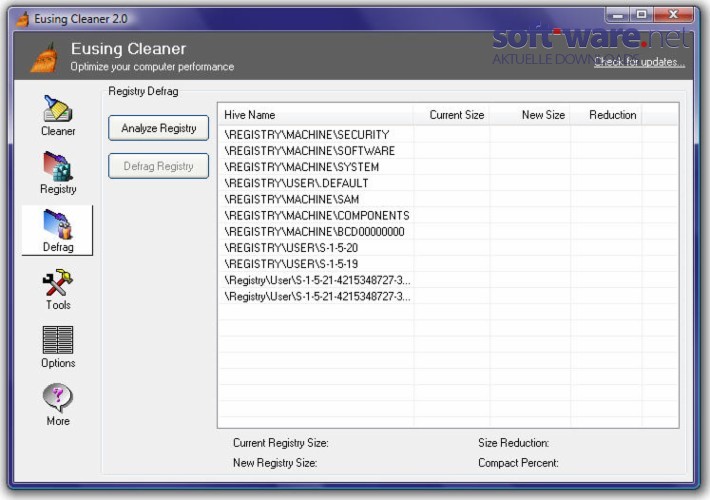
Task: Select \REGISTRY\USER\S-1-5-19 row
Action: (x=448, y=264)
